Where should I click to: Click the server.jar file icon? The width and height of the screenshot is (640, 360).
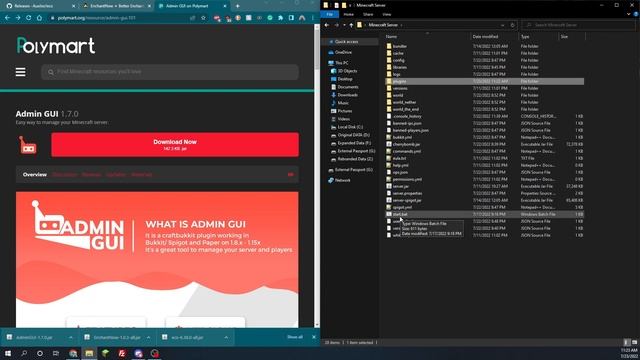click(x=389, y=186)
